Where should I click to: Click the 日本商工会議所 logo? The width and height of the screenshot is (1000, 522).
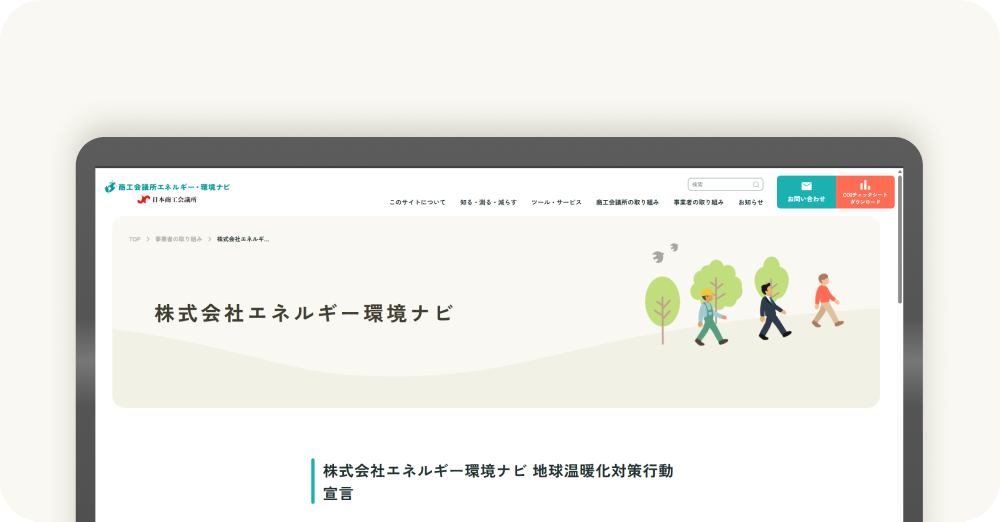(x=167, y=200)
